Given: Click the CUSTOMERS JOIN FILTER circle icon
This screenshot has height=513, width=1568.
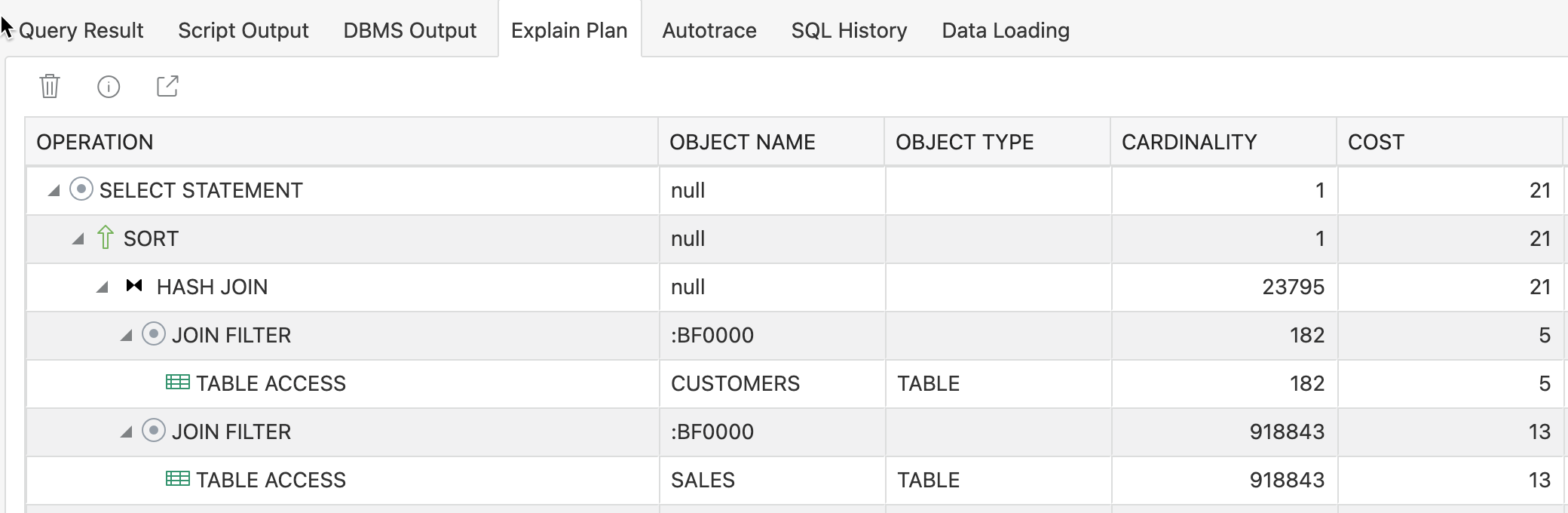Looking at the screenshot, I should [154, 333].
